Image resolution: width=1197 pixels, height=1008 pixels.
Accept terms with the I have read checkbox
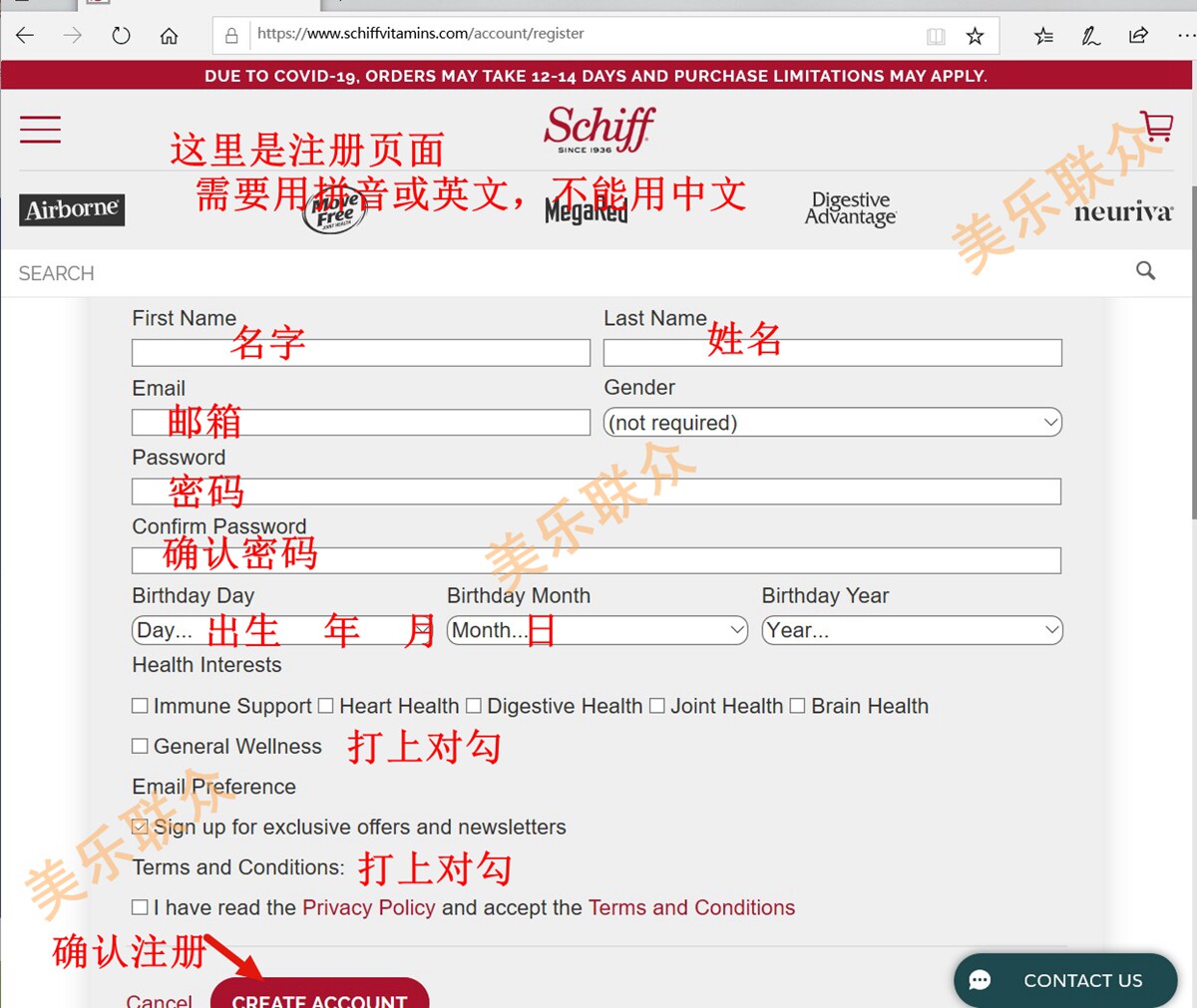(x=140, y=907)
